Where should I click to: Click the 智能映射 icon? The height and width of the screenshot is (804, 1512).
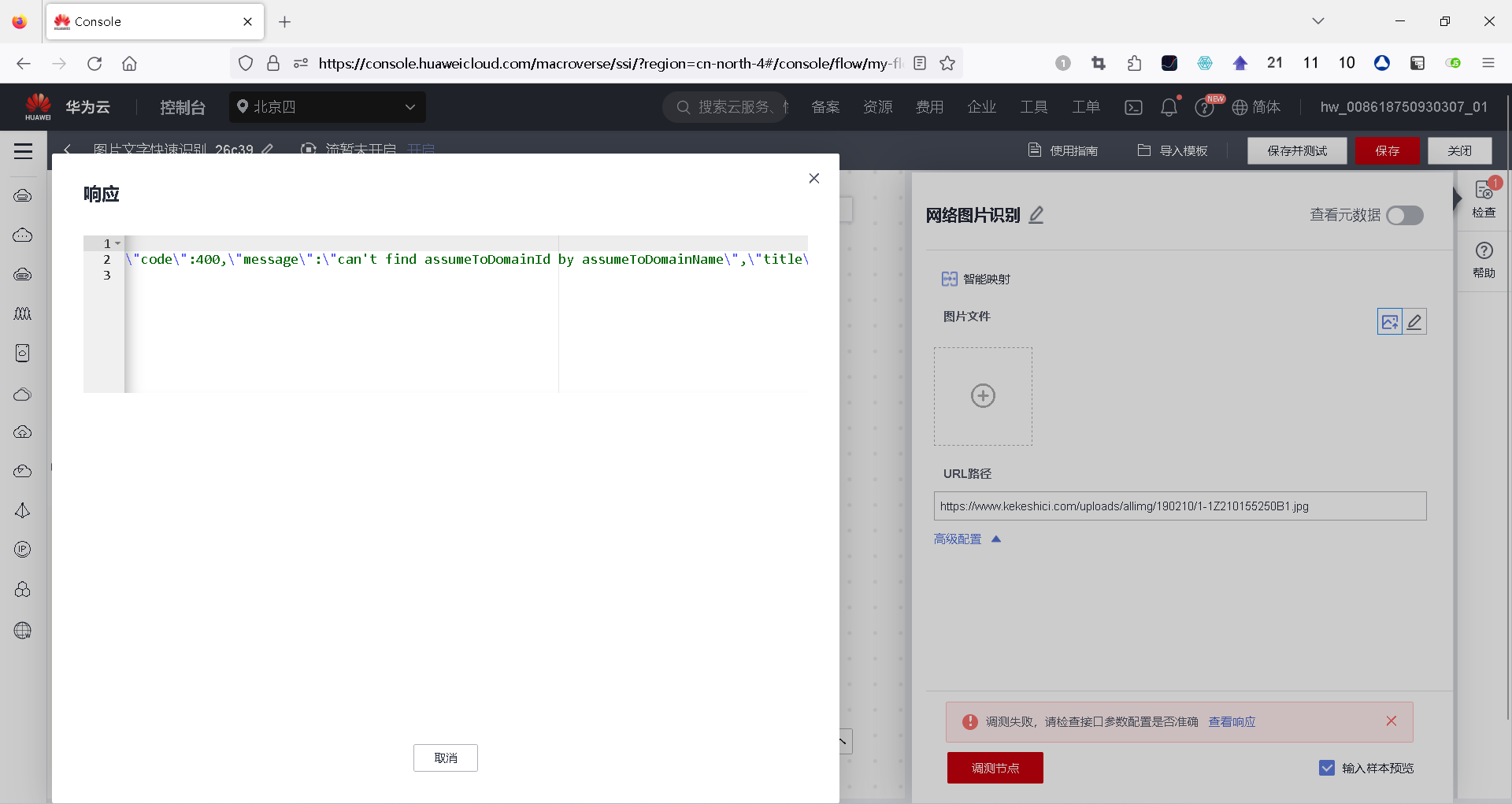[x=950, y=279]
